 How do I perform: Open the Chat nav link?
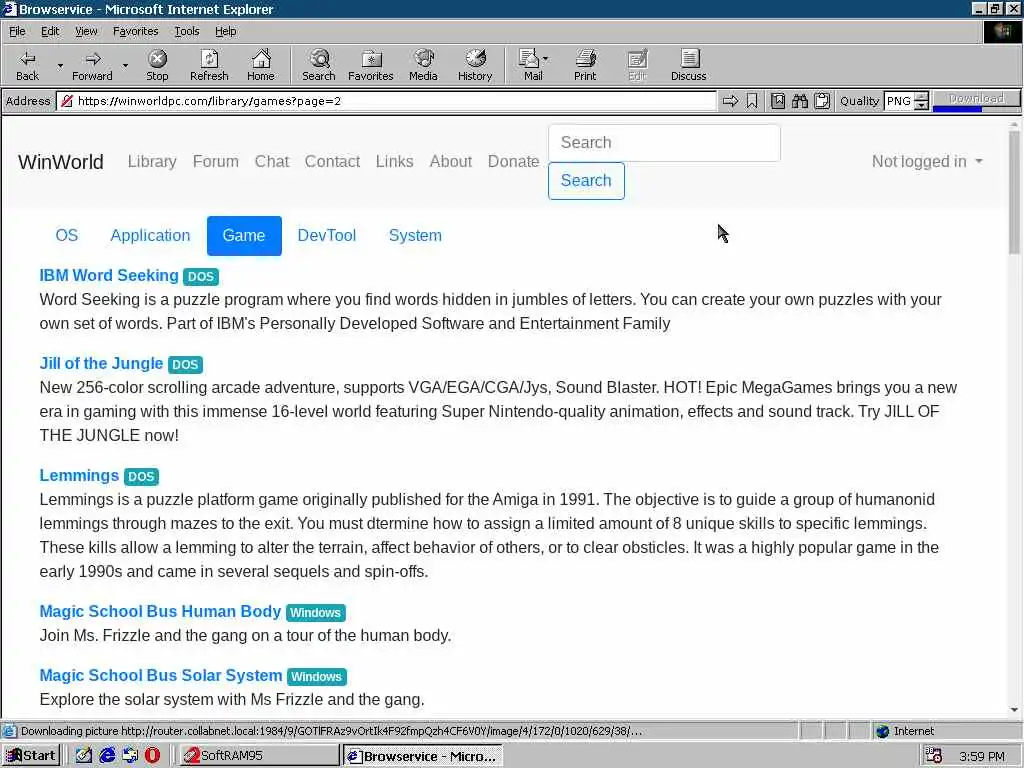pyautogui.click(x=272, y=161)
